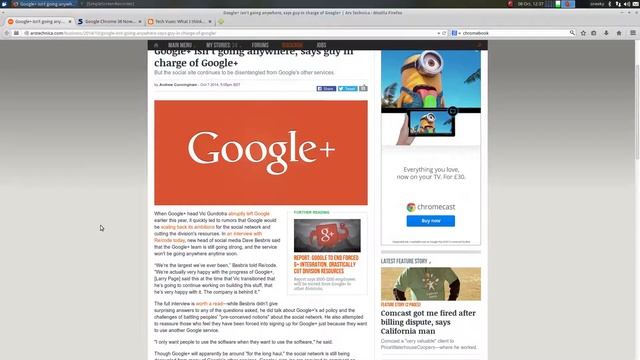
Task: Click the red recording tray icon
Action: [x=510, y=4]
